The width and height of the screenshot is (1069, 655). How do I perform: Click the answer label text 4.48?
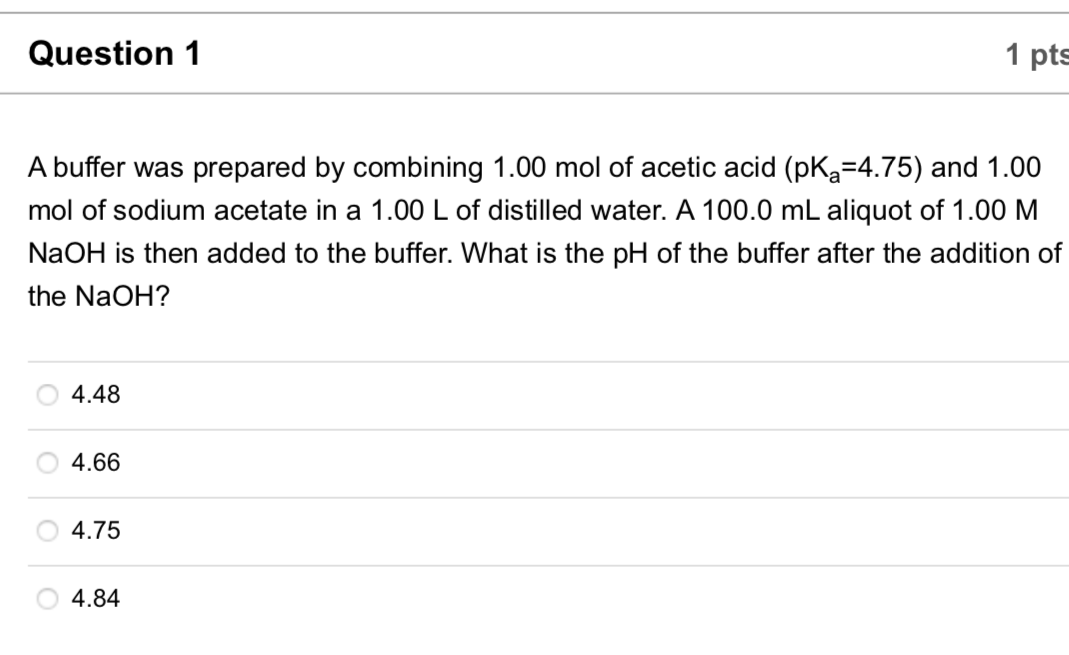coord(94,394)
